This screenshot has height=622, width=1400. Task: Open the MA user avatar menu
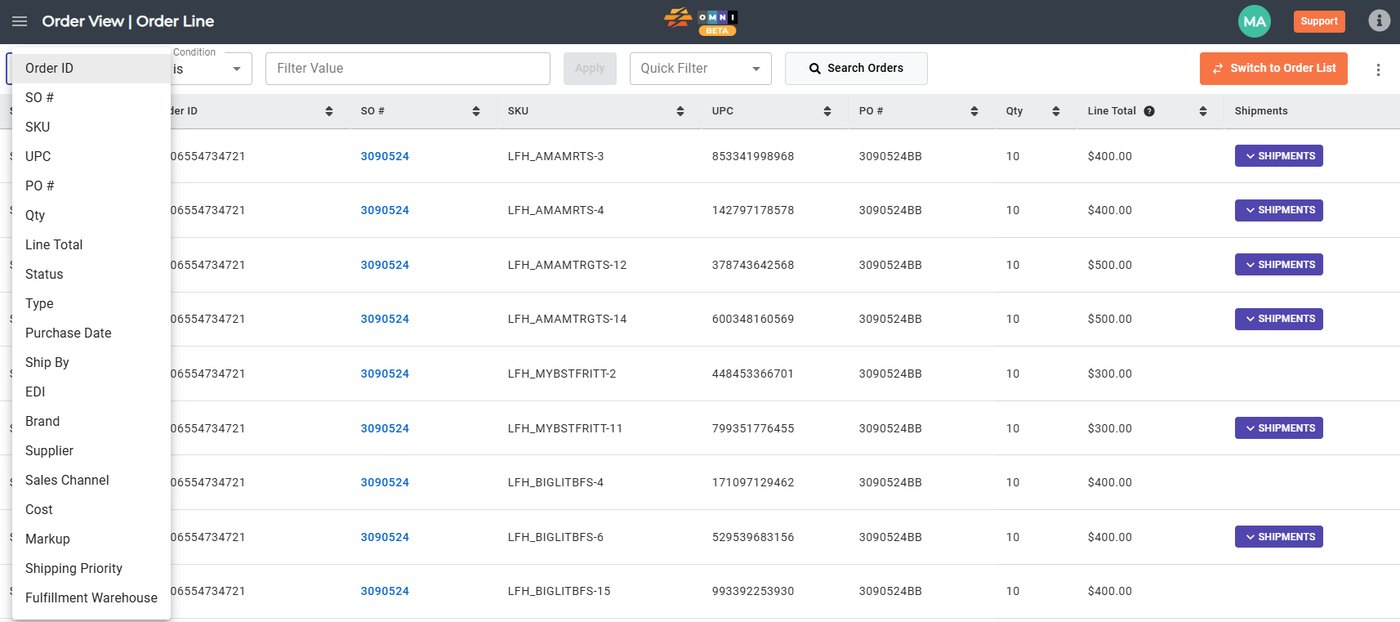(1254, 21)
